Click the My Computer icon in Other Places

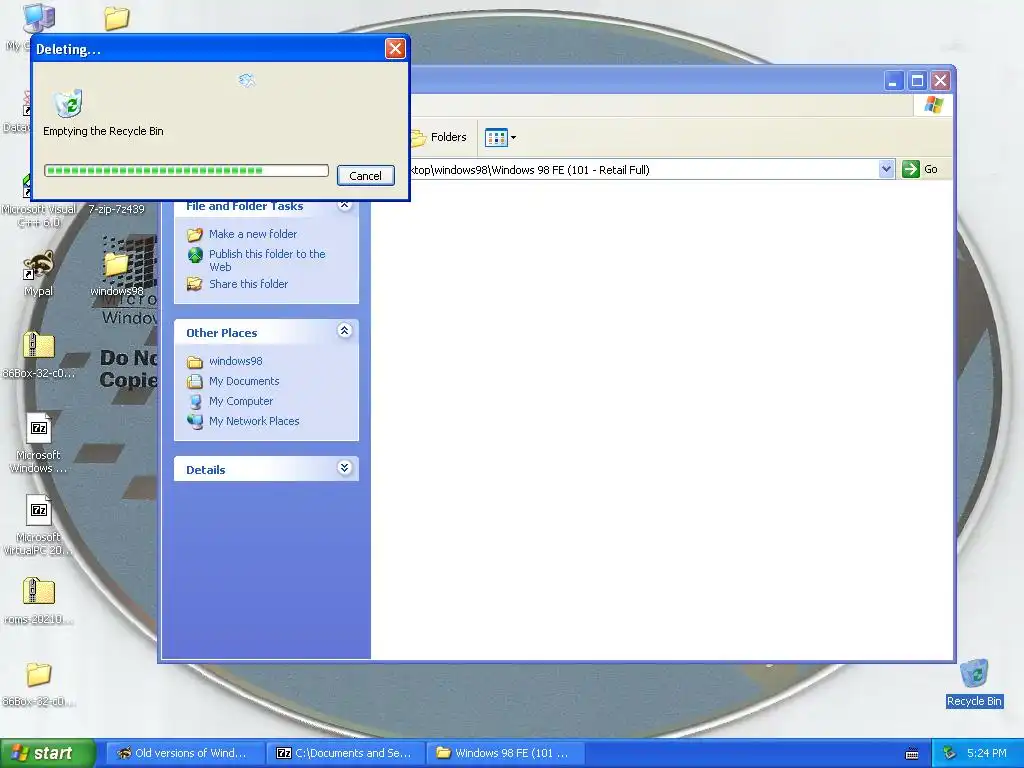(x=195, y=401)
